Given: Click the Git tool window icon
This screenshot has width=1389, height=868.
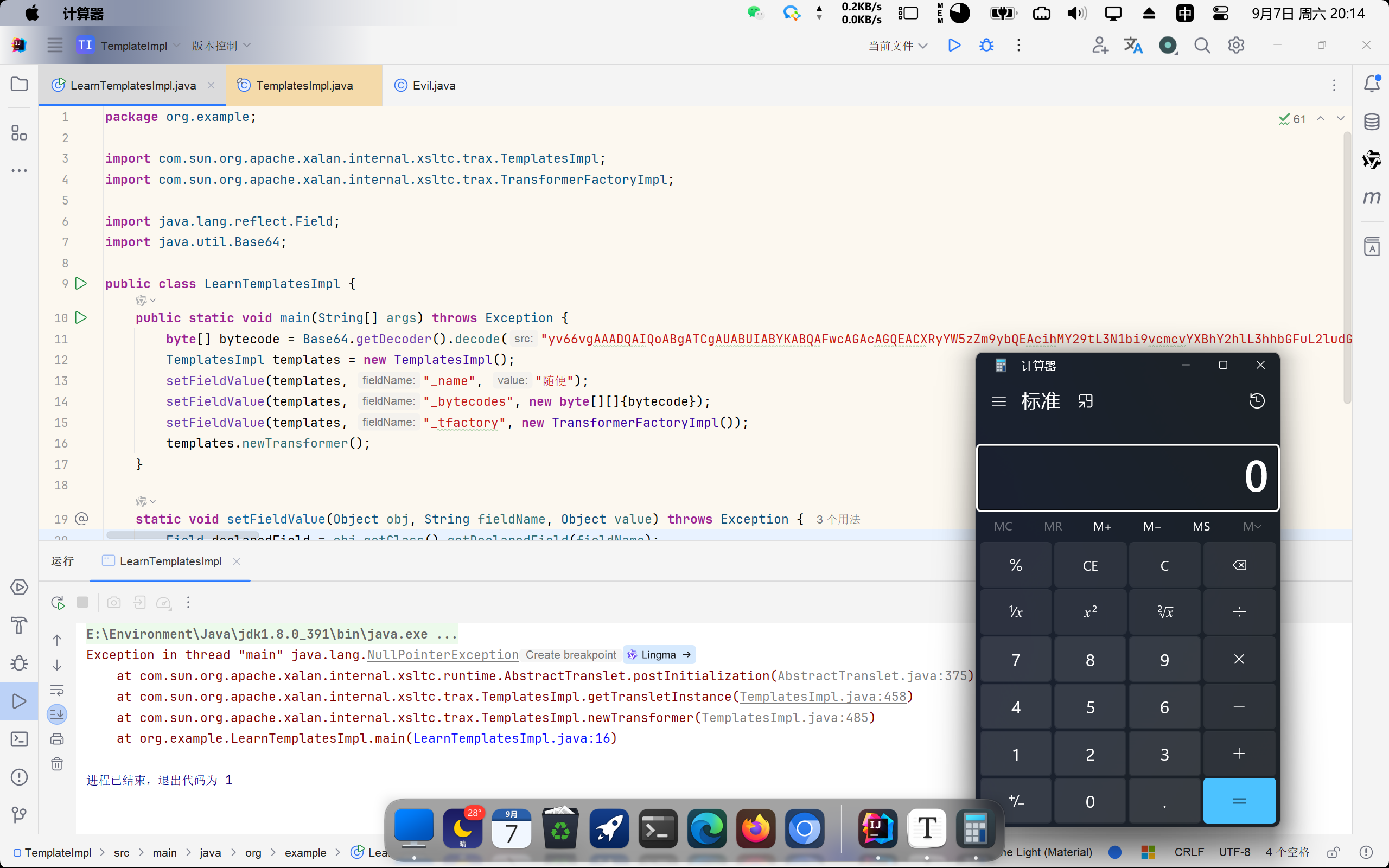Looking at the screenshot, I should (19, 815).
